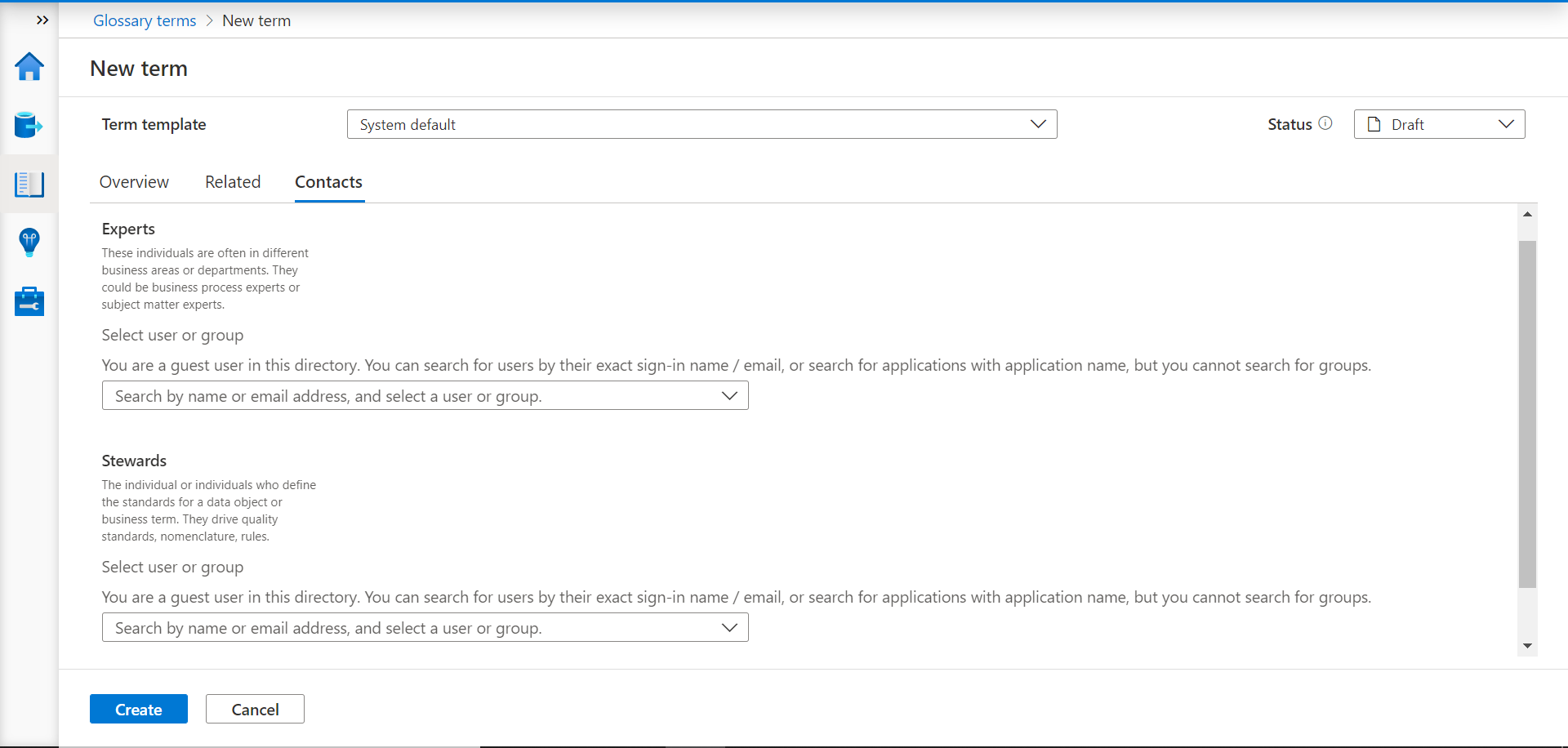Open the Glossary book icon
The image size is (1568, 748).
pyautogui.click(x=29, y=185)
